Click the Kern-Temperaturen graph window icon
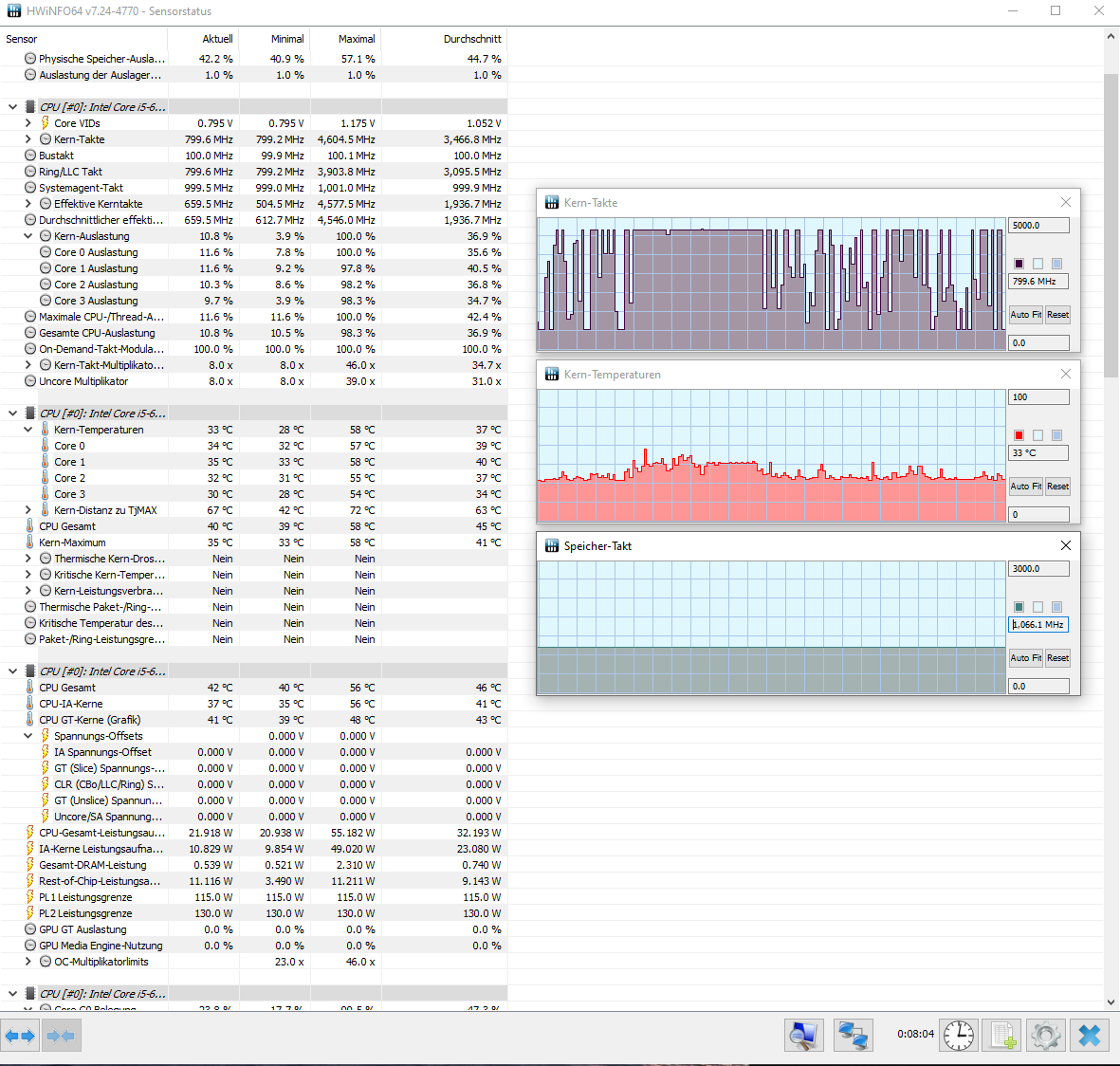This screenshot has height=1066, width=1120. coord(551,375)
